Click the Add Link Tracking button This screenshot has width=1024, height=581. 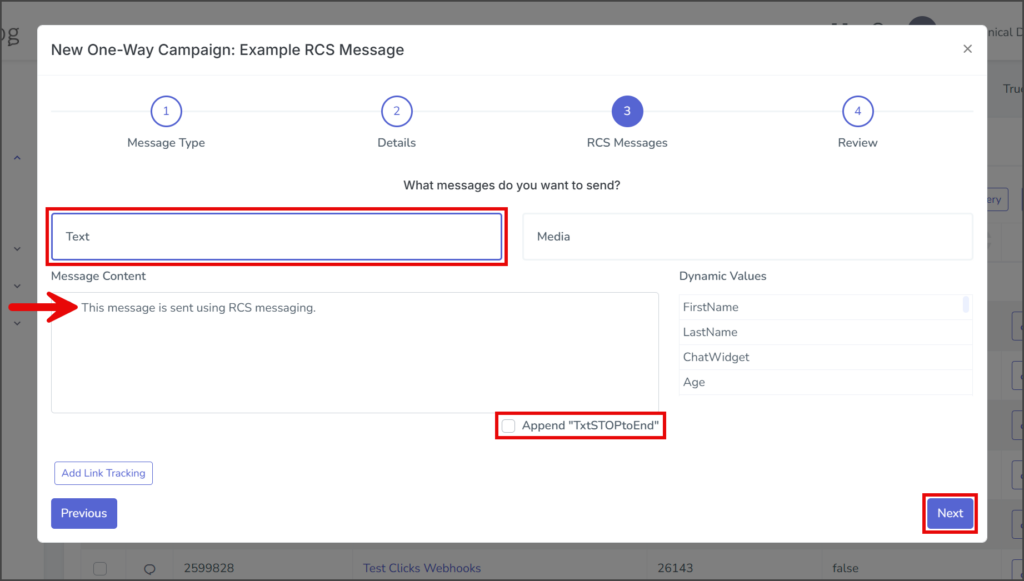[x=103, y=473]
